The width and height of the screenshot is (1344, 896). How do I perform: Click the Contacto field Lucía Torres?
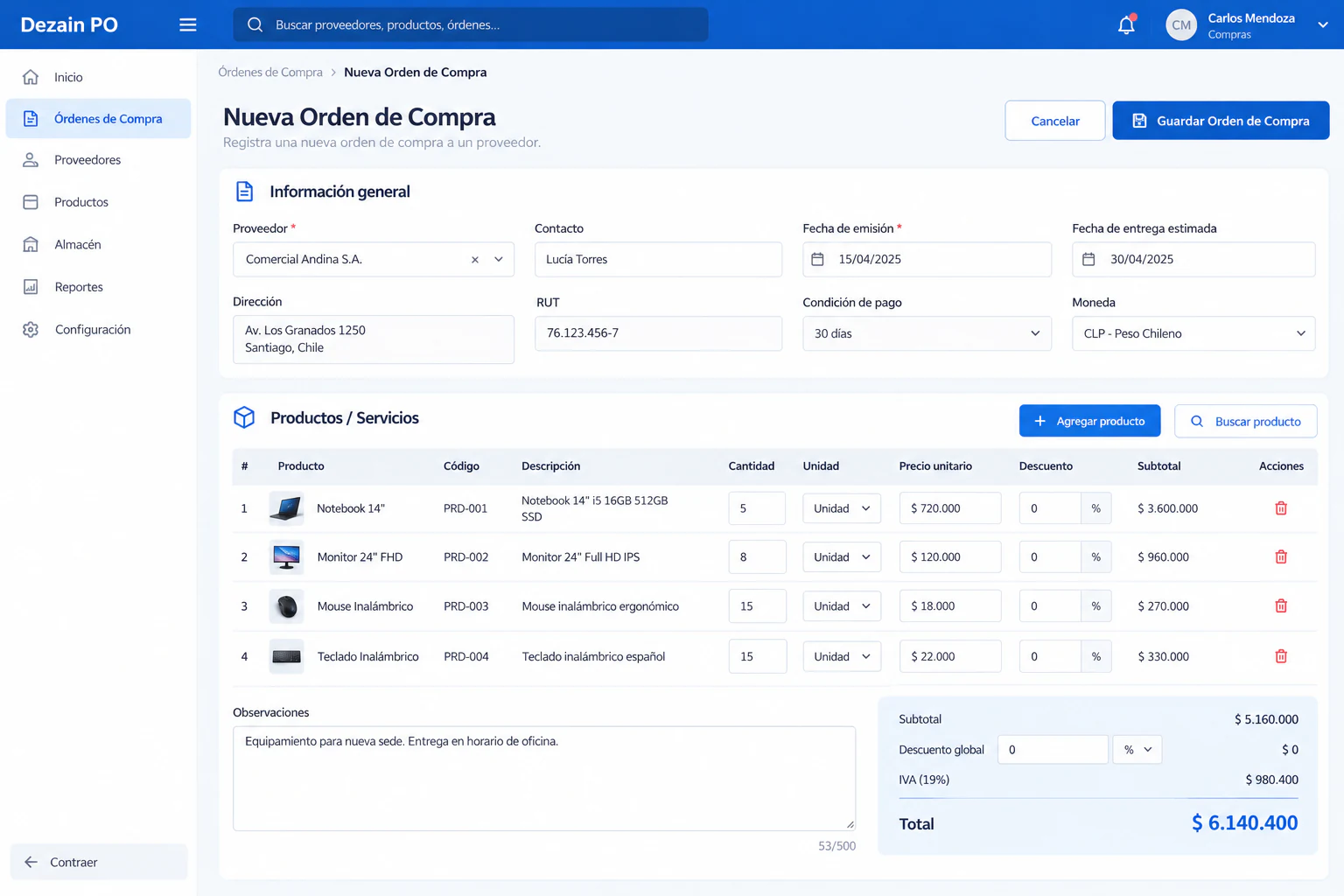click(x=658, y=260)
